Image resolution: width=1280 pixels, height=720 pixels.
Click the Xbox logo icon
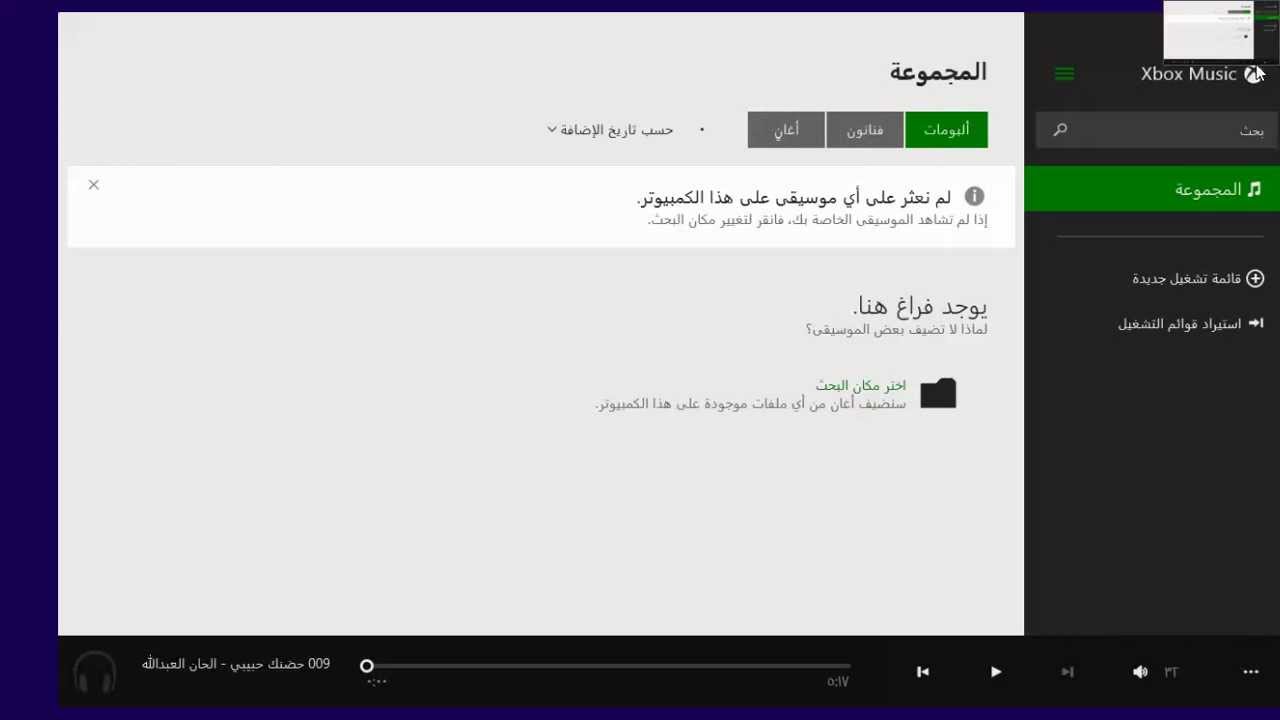[1253, 74]
